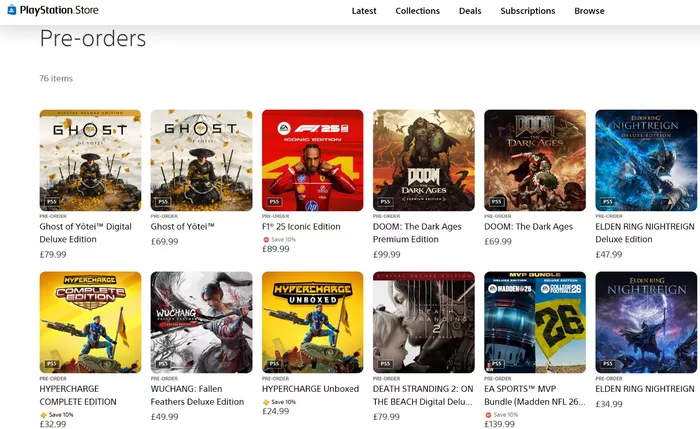Click the '76 items' count text

[x=56, y=79]
